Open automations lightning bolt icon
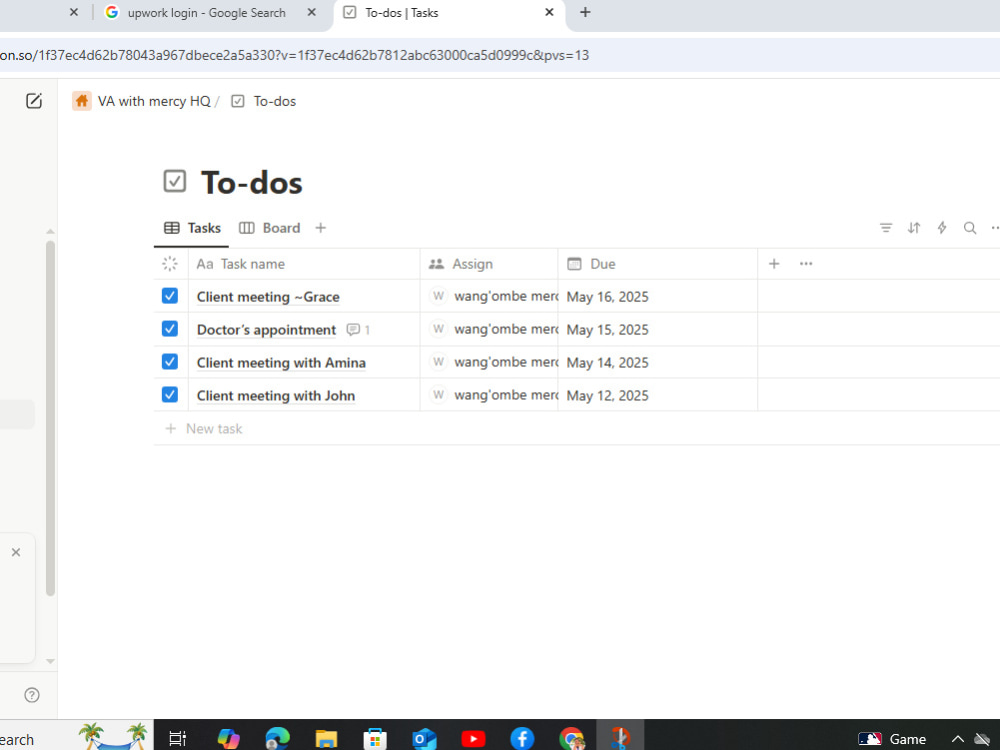 [x=942, y=228]
